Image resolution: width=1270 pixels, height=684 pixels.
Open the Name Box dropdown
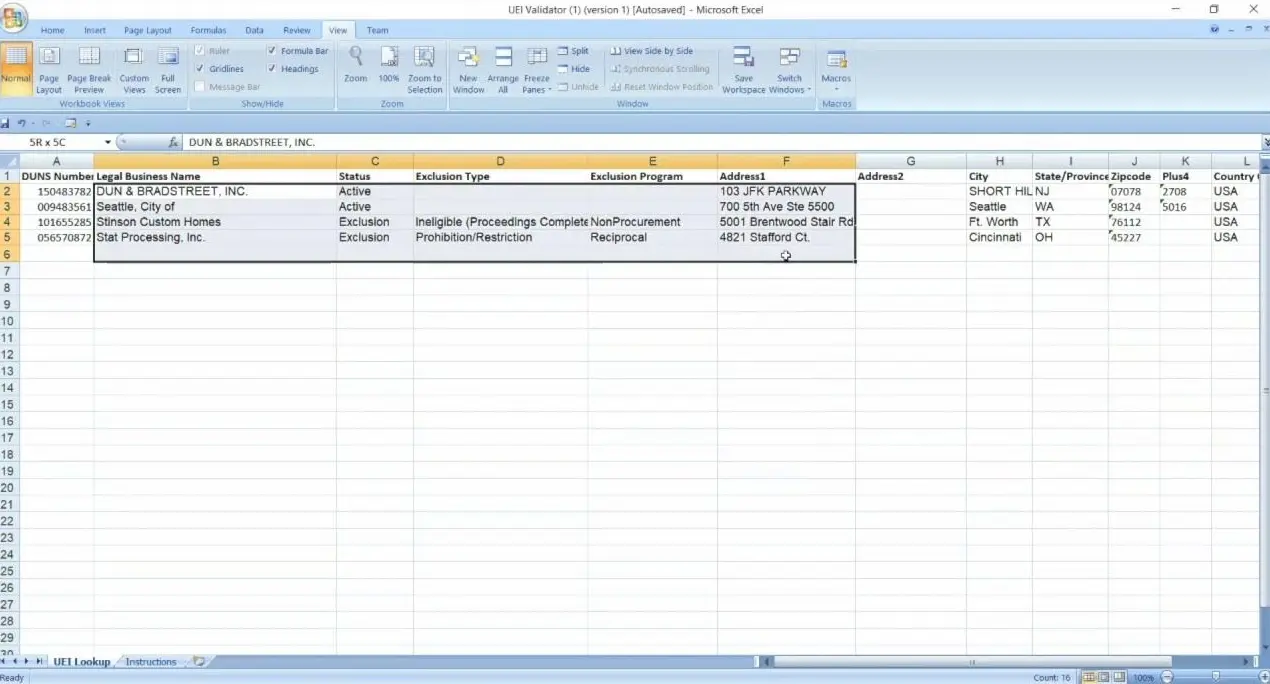[x=107, y=143]
